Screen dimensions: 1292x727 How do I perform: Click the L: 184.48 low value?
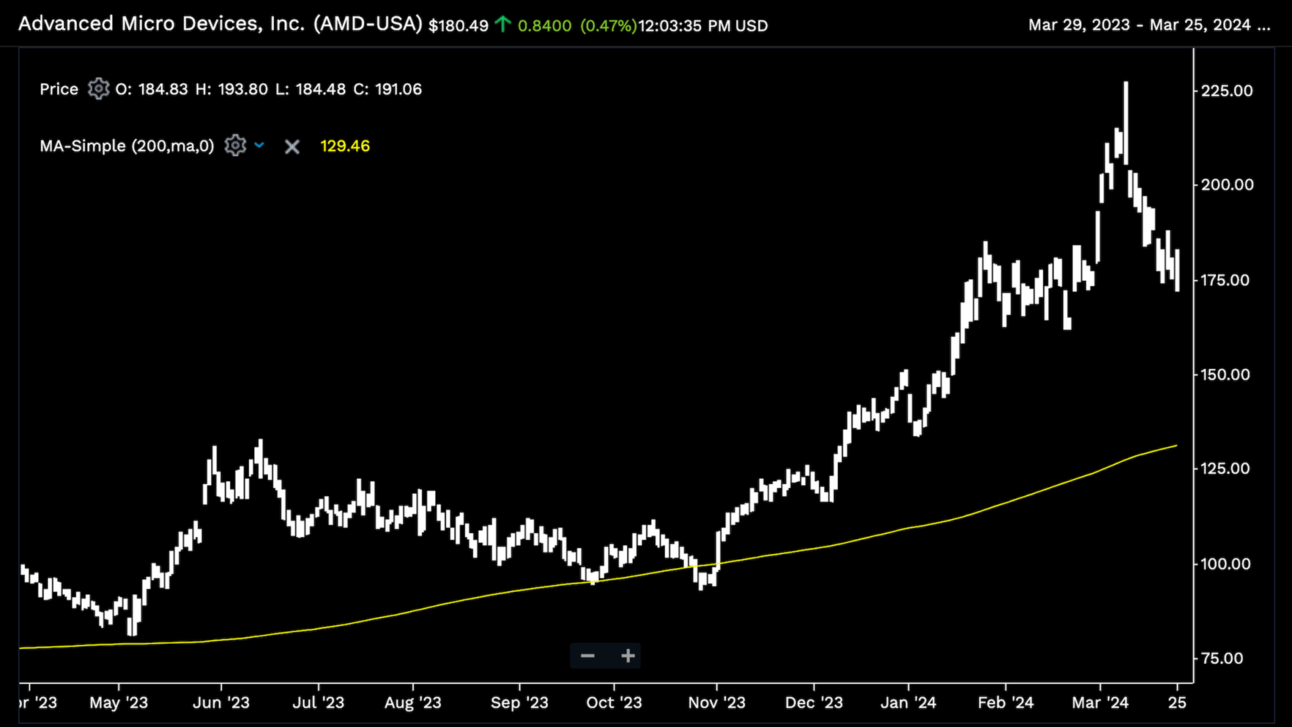310,89
